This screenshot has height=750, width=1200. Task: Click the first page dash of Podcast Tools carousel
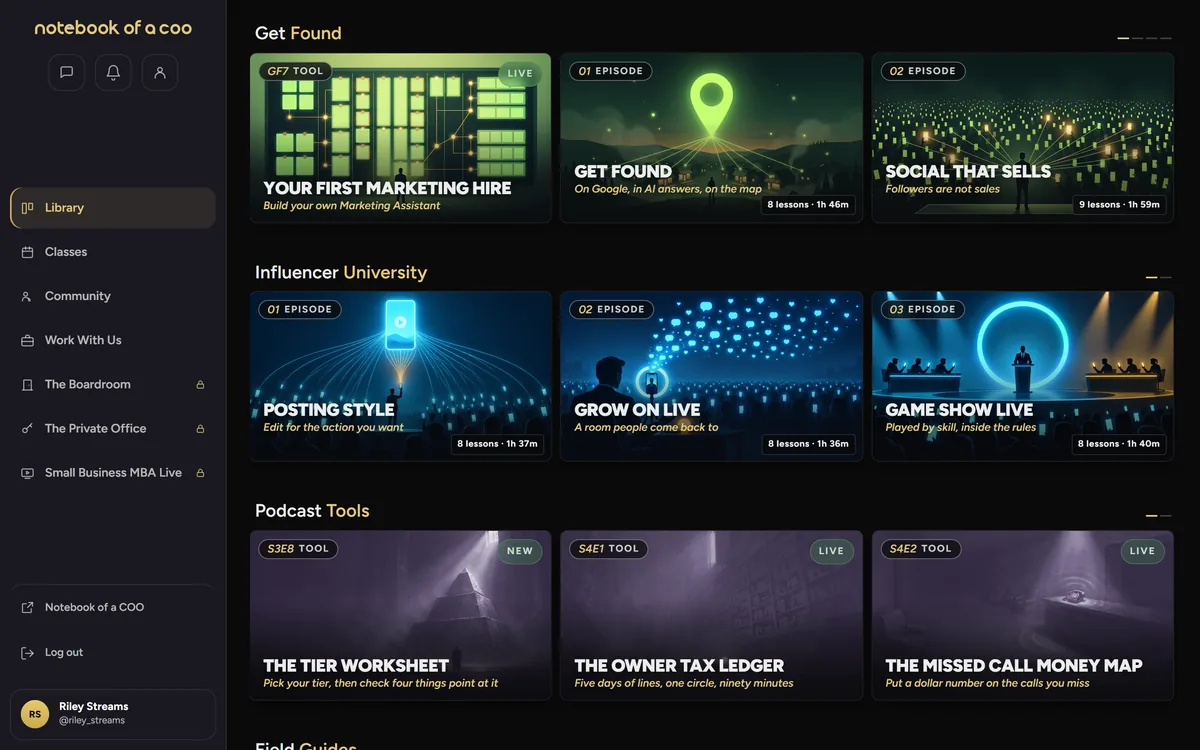pos(1151,516)
